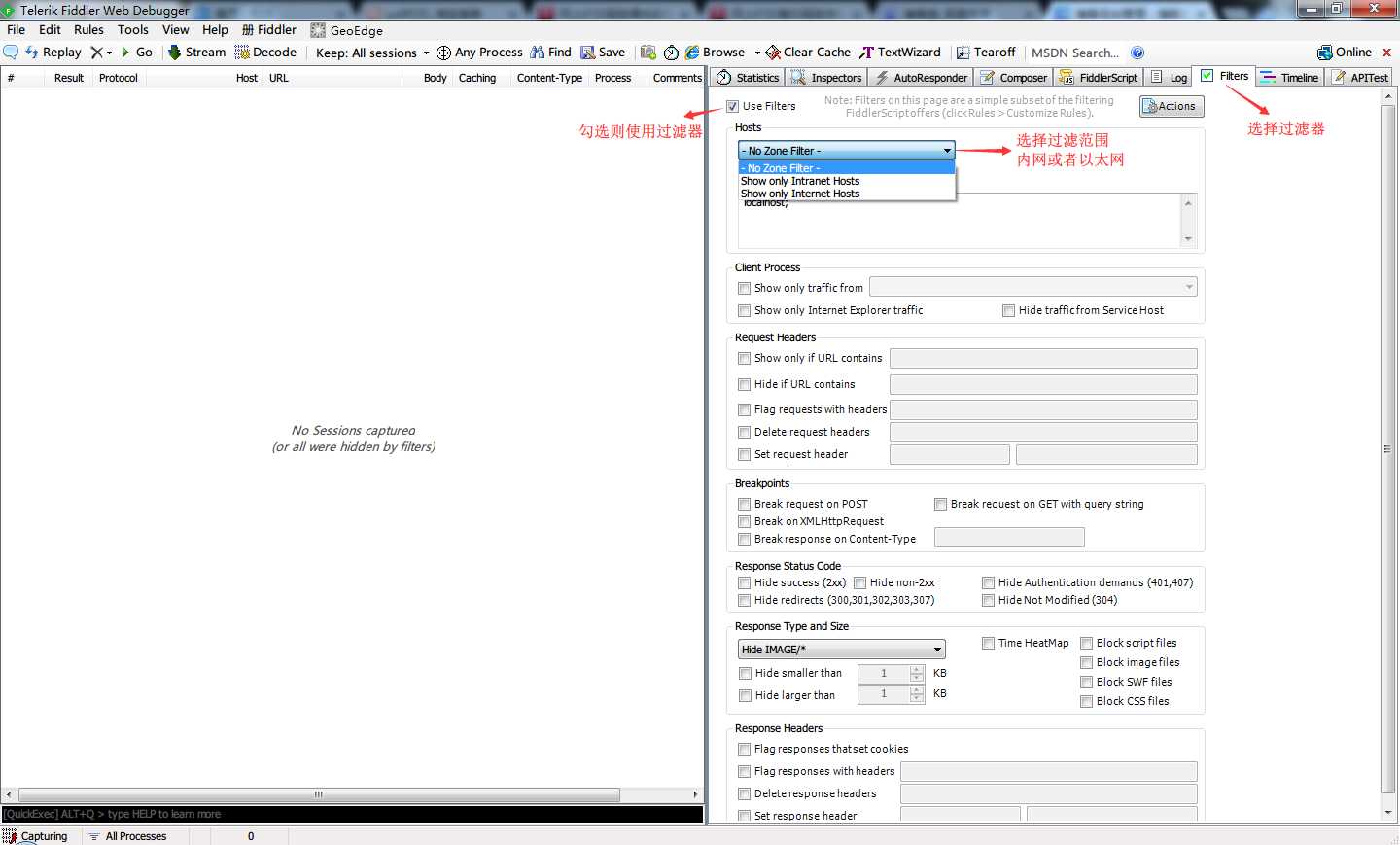This screenshot has width=1400, height=845.
Task: Click Browse Internet Explorer icon
Action: click(692, 52)
